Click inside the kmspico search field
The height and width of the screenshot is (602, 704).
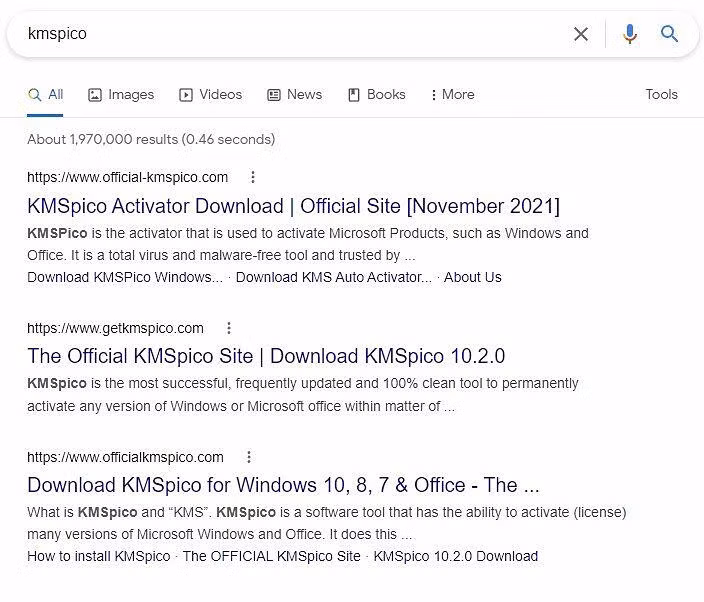[x=290, y=34]
